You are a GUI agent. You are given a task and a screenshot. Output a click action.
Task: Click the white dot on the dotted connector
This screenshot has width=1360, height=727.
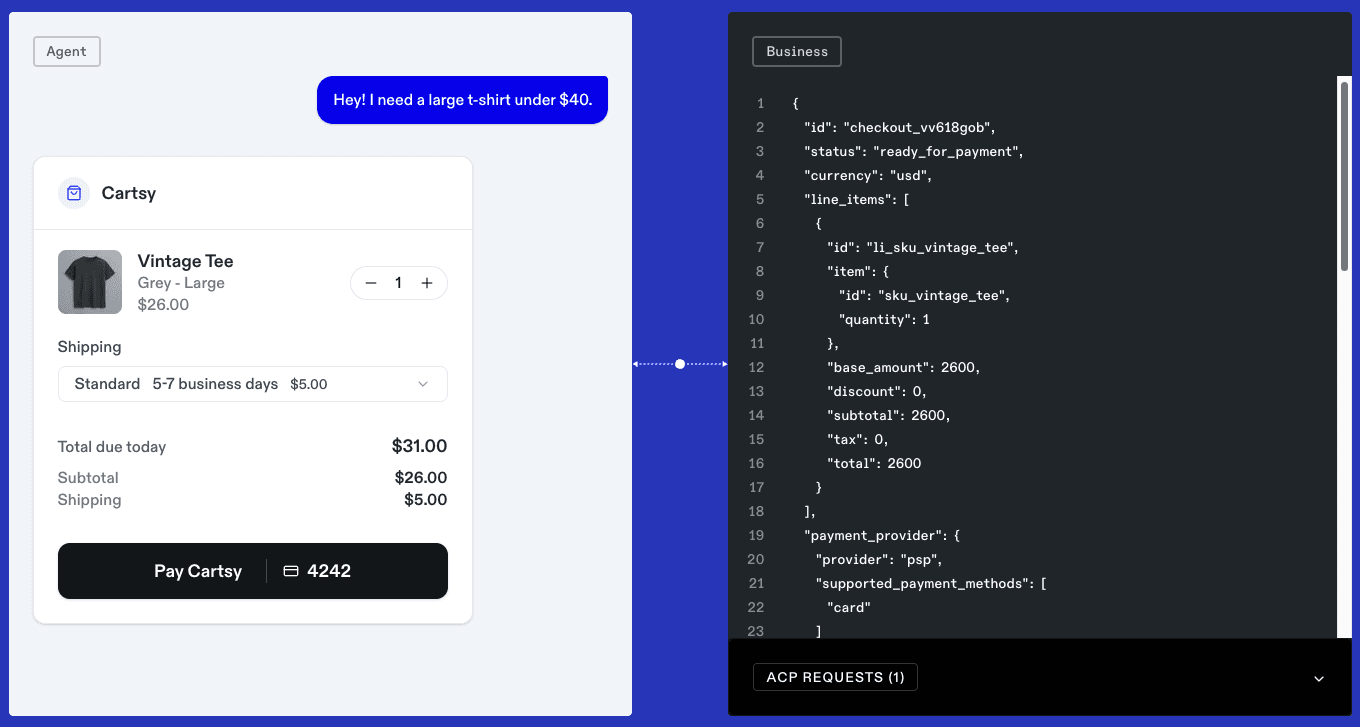click(680, 364)
